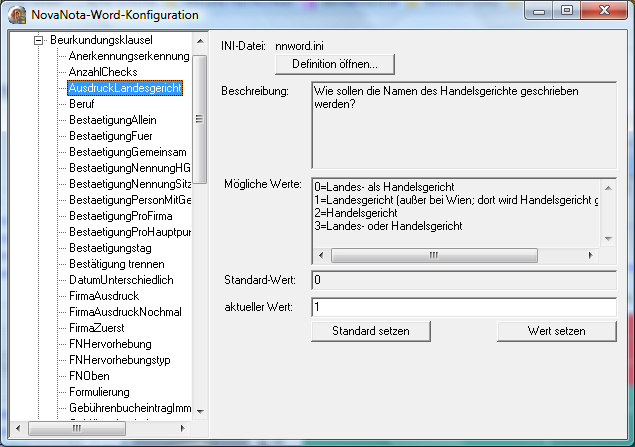This screenshot has width=635, height=447.
Task: Click Mögliche Werte horizontal scroll left arrow
Action: (321, 255)
